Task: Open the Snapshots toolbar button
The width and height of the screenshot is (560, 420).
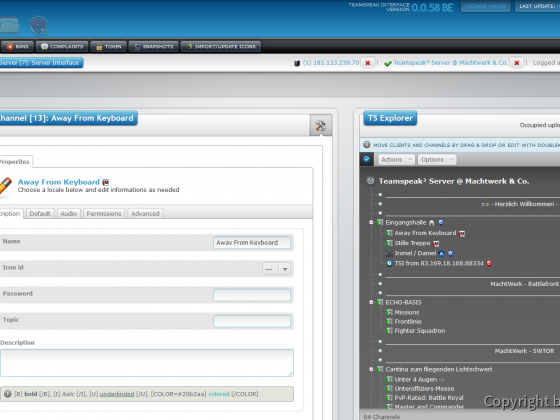Action: [154, 46]
